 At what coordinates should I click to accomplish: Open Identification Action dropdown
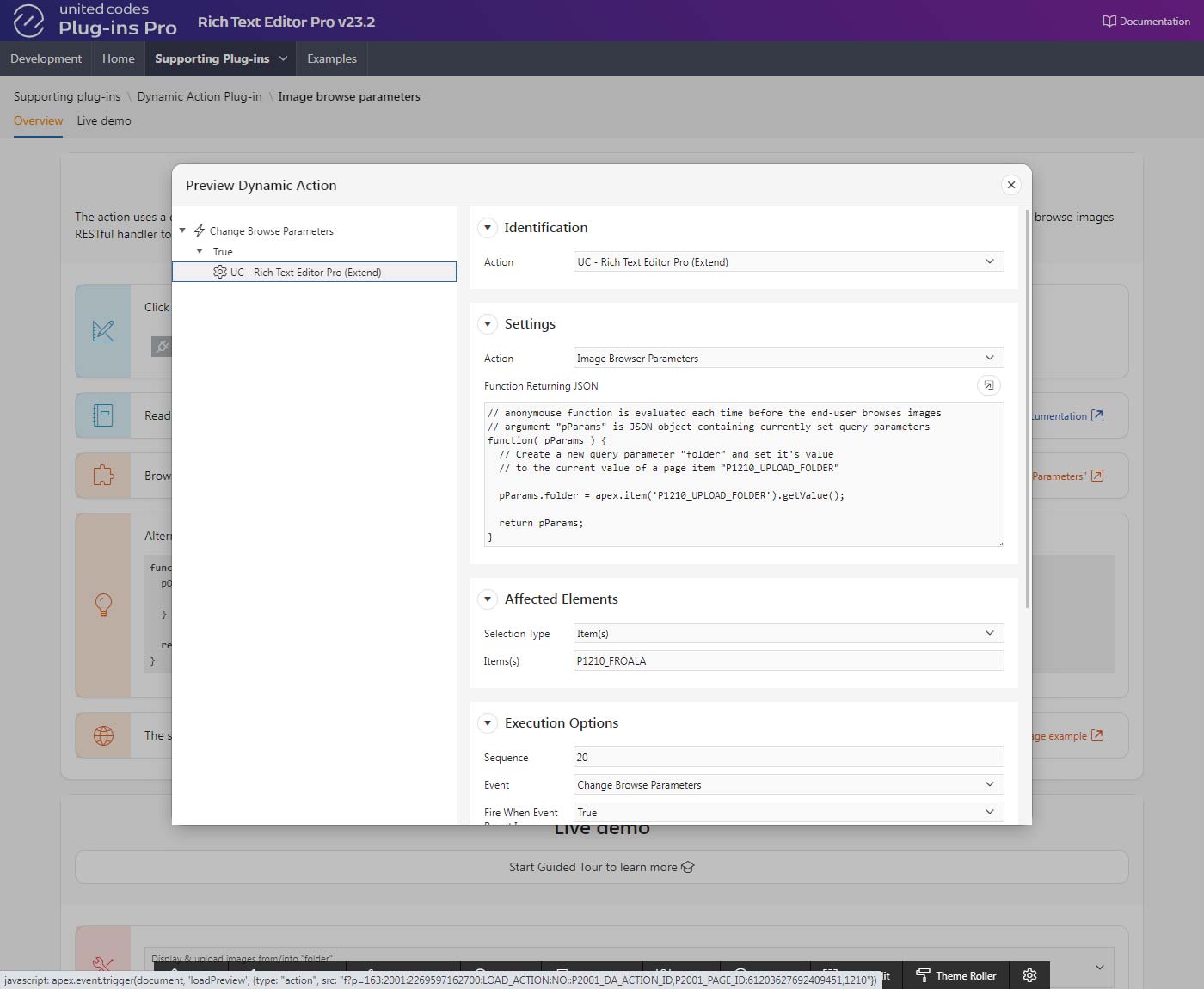[x=789, y=261]
